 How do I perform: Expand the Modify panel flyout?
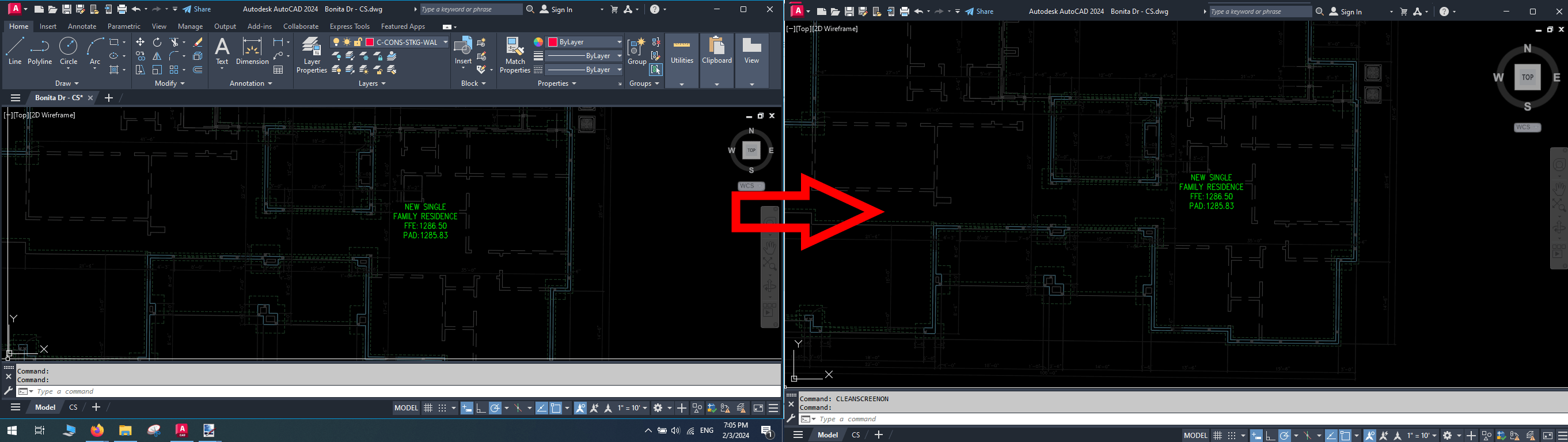pos(170,83)
